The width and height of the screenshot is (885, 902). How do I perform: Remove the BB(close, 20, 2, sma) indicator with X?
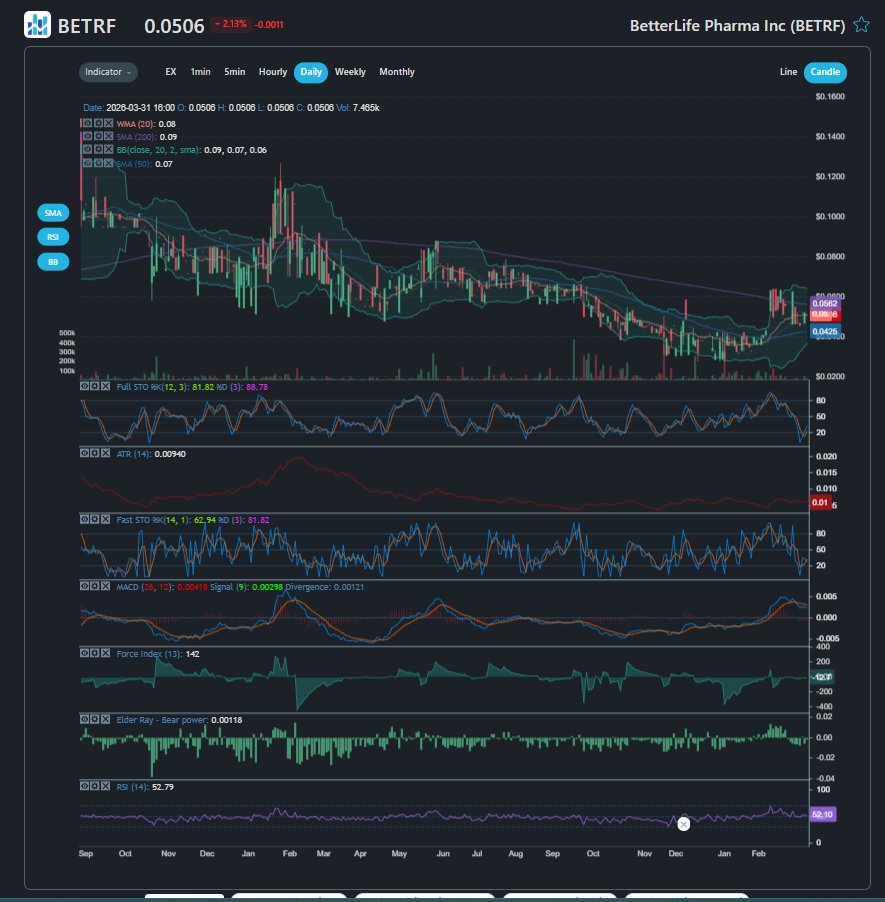coord(108,150)
